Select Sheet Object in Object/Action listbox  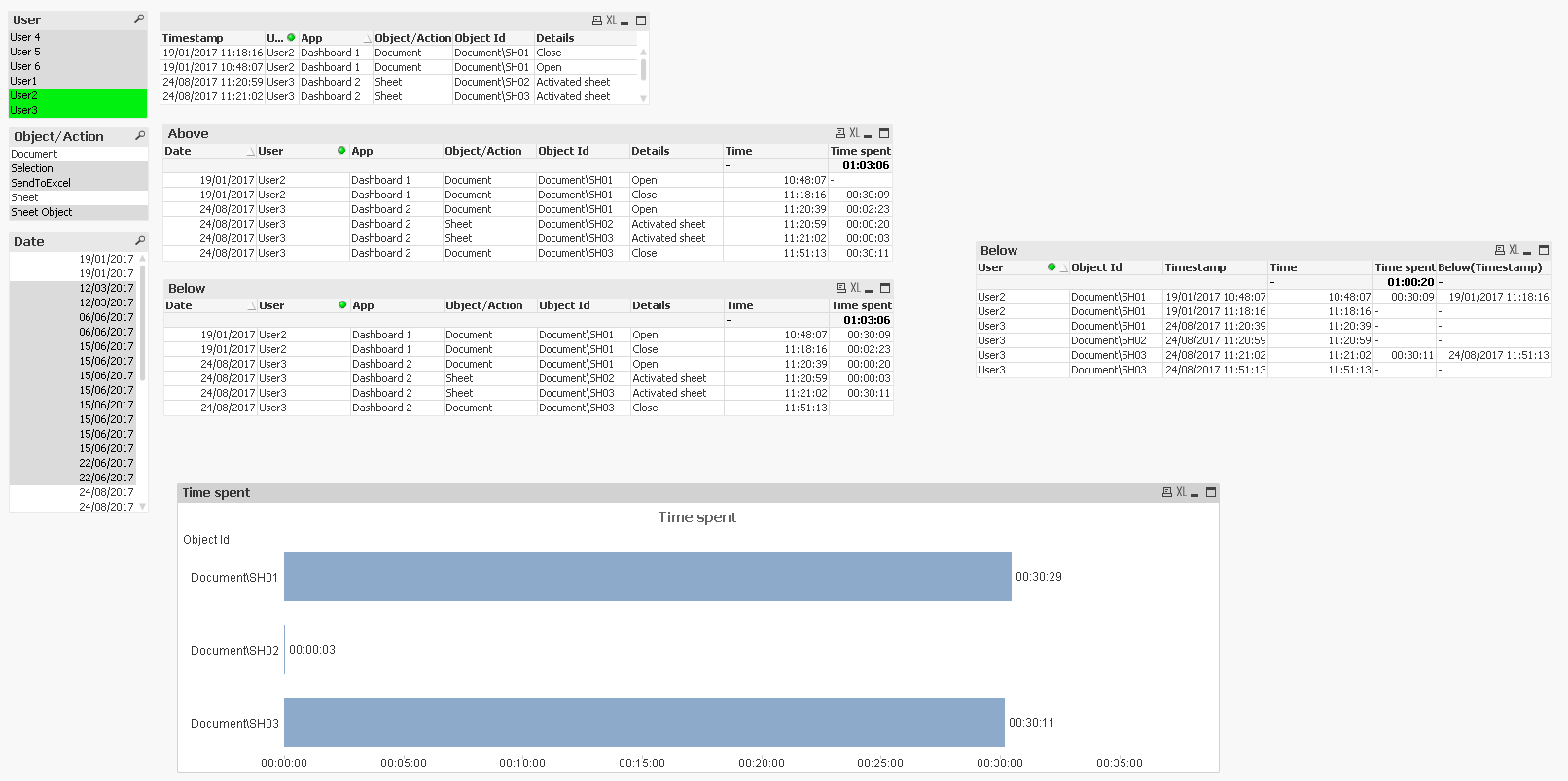click(79, 212)
